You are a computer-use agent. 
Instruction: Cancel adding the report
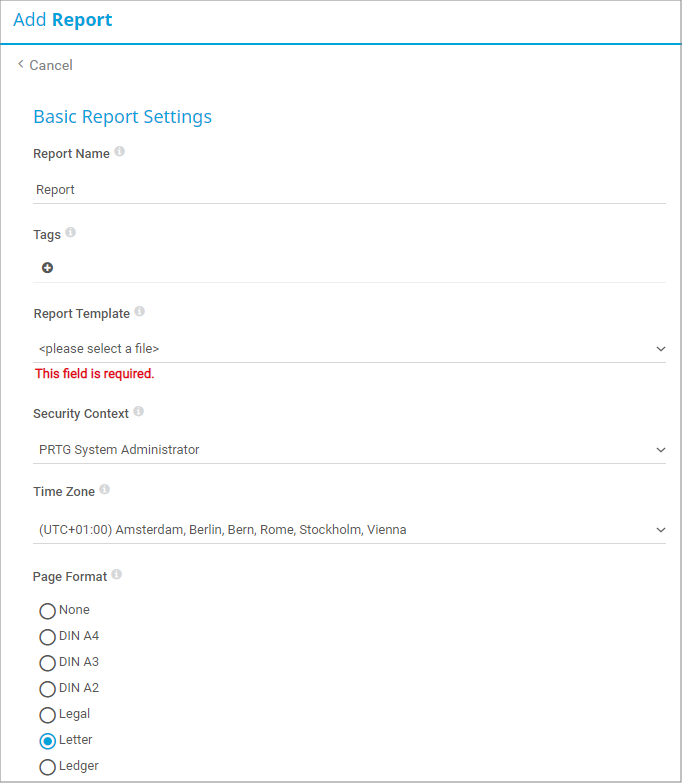[51, 65]
